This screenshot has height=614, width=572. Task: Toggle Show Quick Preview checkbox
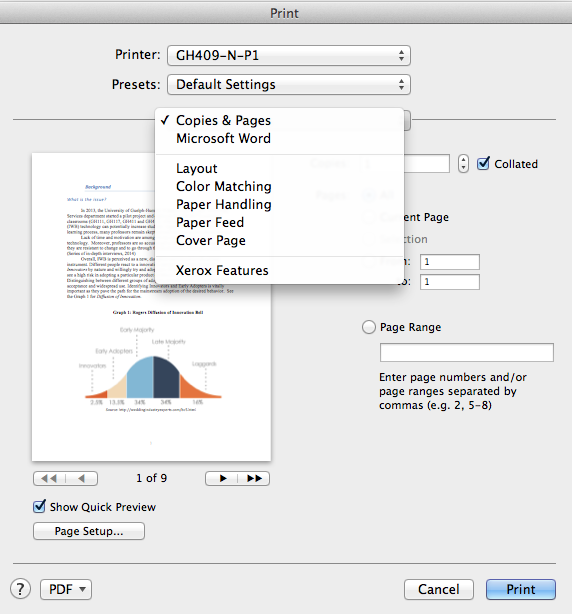39,506
